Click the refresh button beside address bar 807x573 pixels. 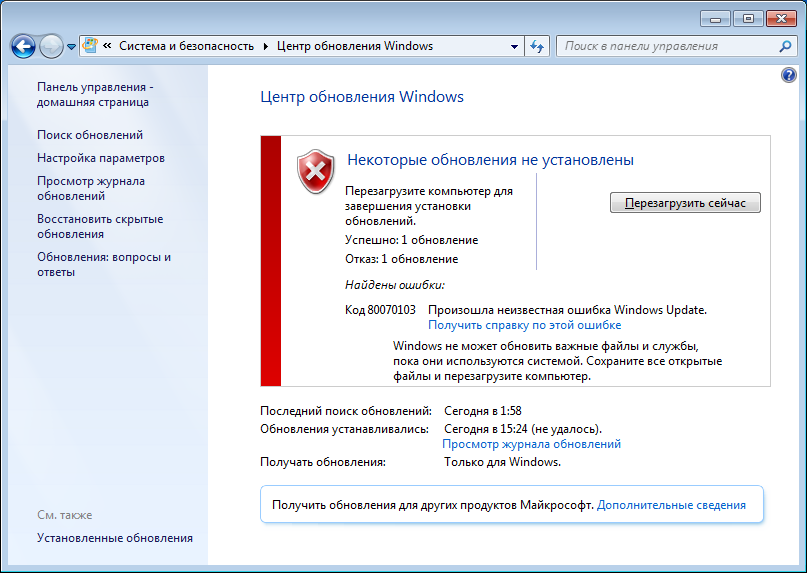pyautogui.click(x=537, y=46)
